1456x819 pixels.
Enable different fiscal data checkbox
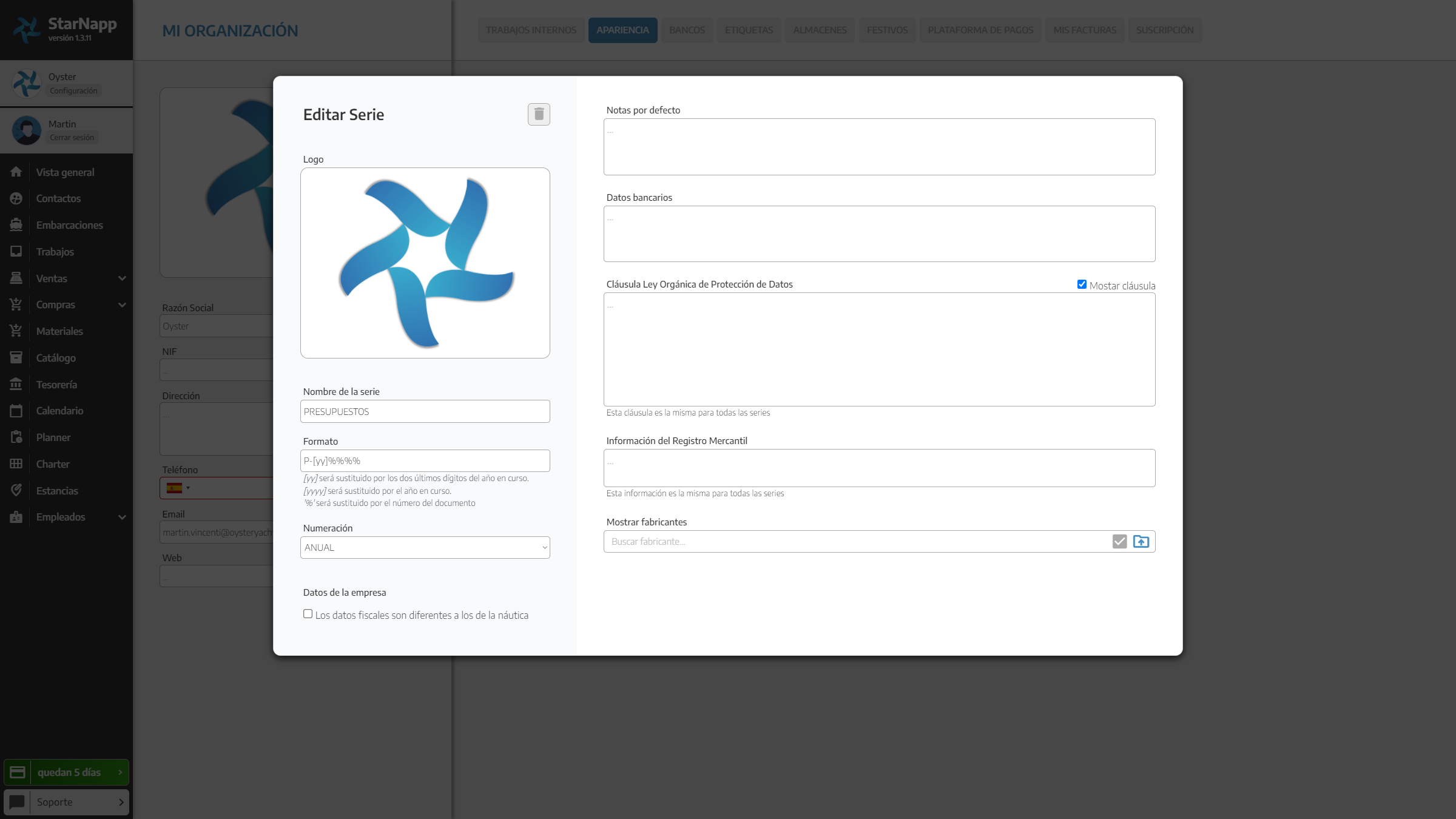308,614
